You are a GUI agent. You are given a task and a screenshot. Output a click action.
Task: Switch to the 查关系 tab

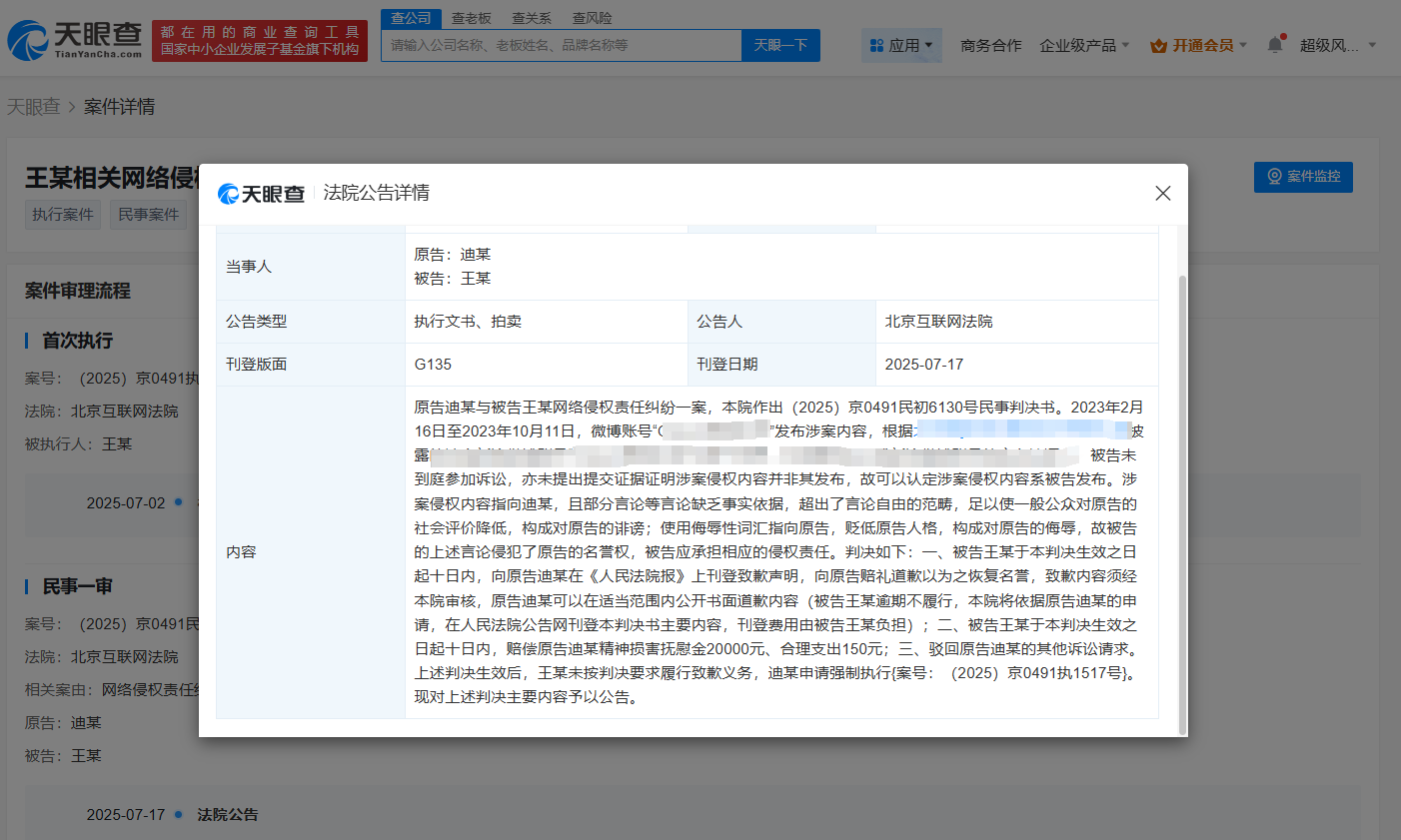(x=532, y=18)
